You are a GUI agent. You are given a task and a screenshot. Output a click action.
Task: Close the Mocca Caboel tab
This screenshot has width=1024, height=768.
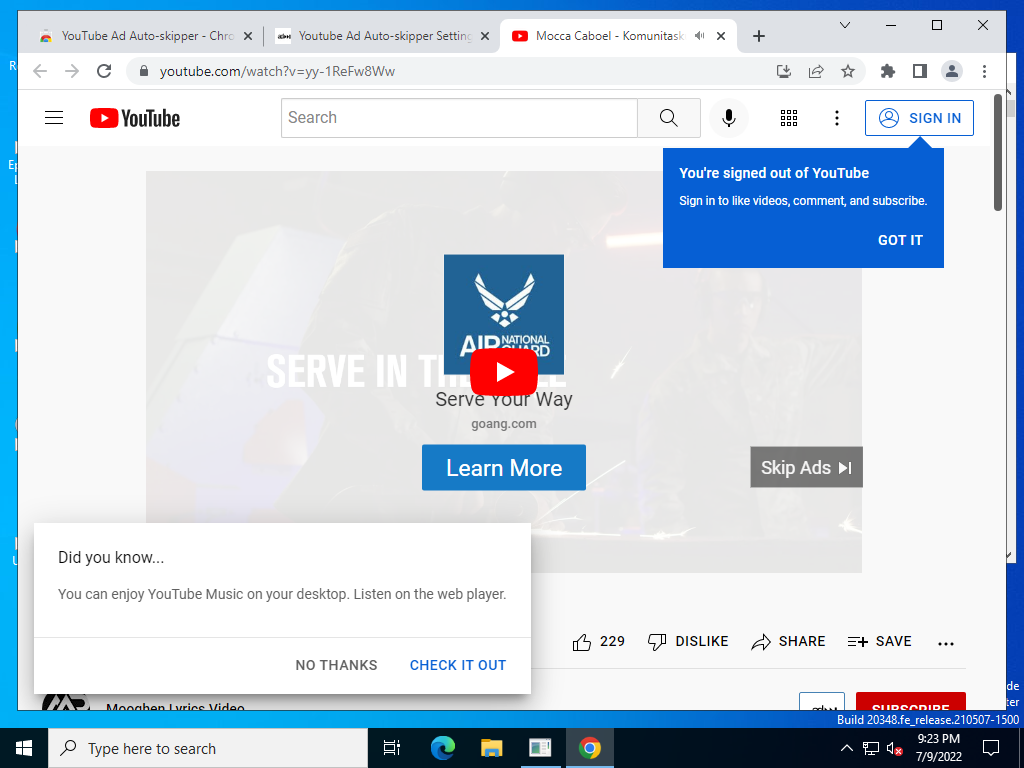point(721,36)
